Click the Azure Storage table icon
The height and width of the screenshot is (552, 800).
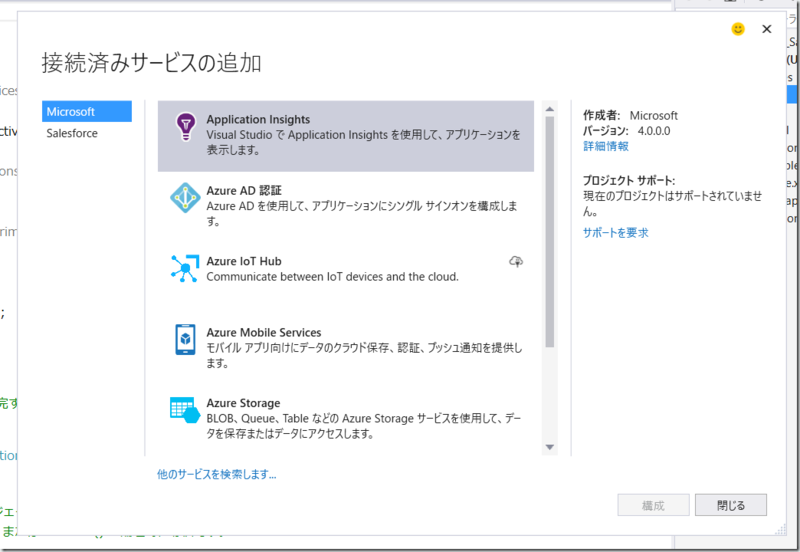click(x=185, y=410)
